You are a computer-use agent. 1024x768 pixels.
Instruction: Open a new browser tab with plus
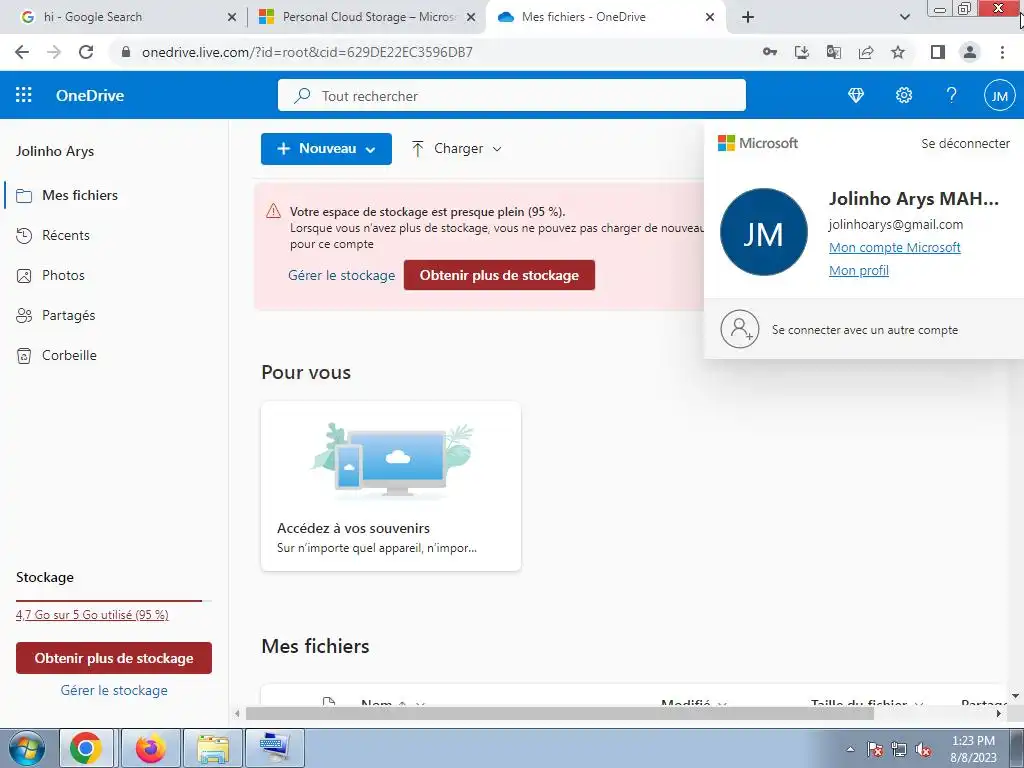tap(748, 17)
